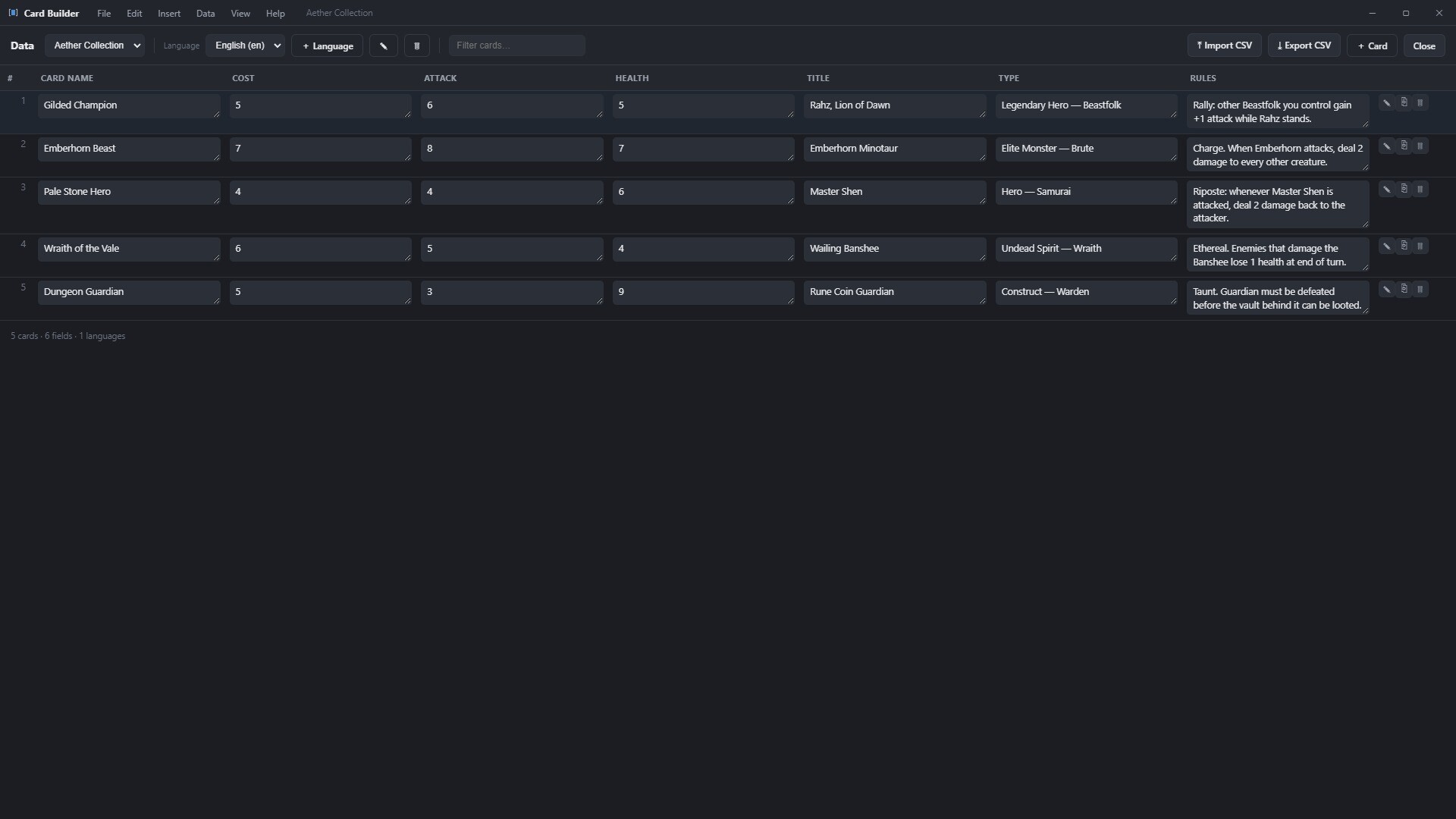Click the Close button in data toolbar
The image size is (1456, 819).
[x=1424, y=45]
